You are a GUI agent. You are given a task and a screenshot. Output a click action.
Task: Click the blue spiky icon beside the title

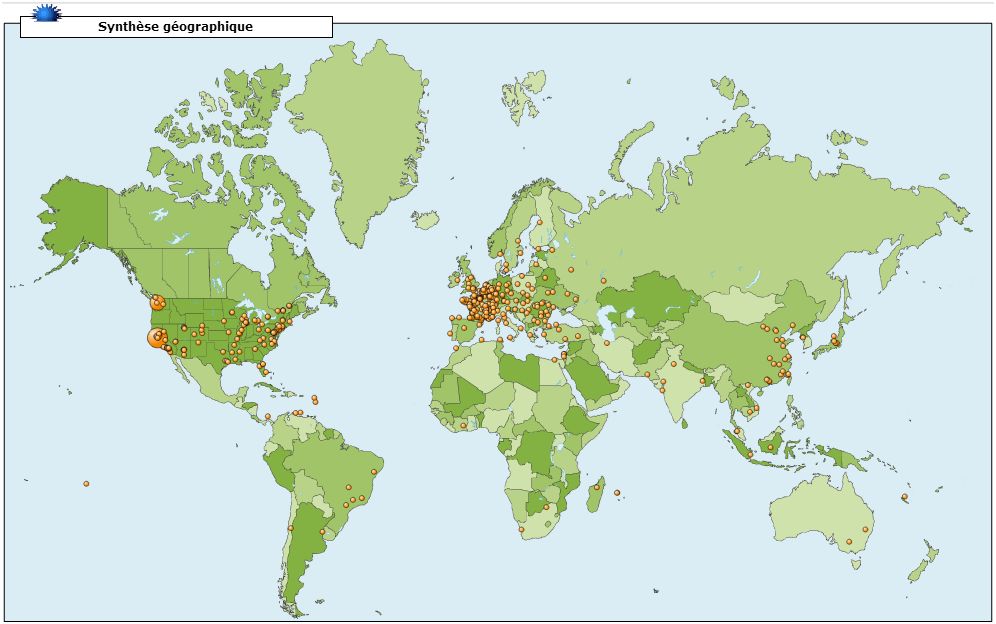(x=46, y=13)
